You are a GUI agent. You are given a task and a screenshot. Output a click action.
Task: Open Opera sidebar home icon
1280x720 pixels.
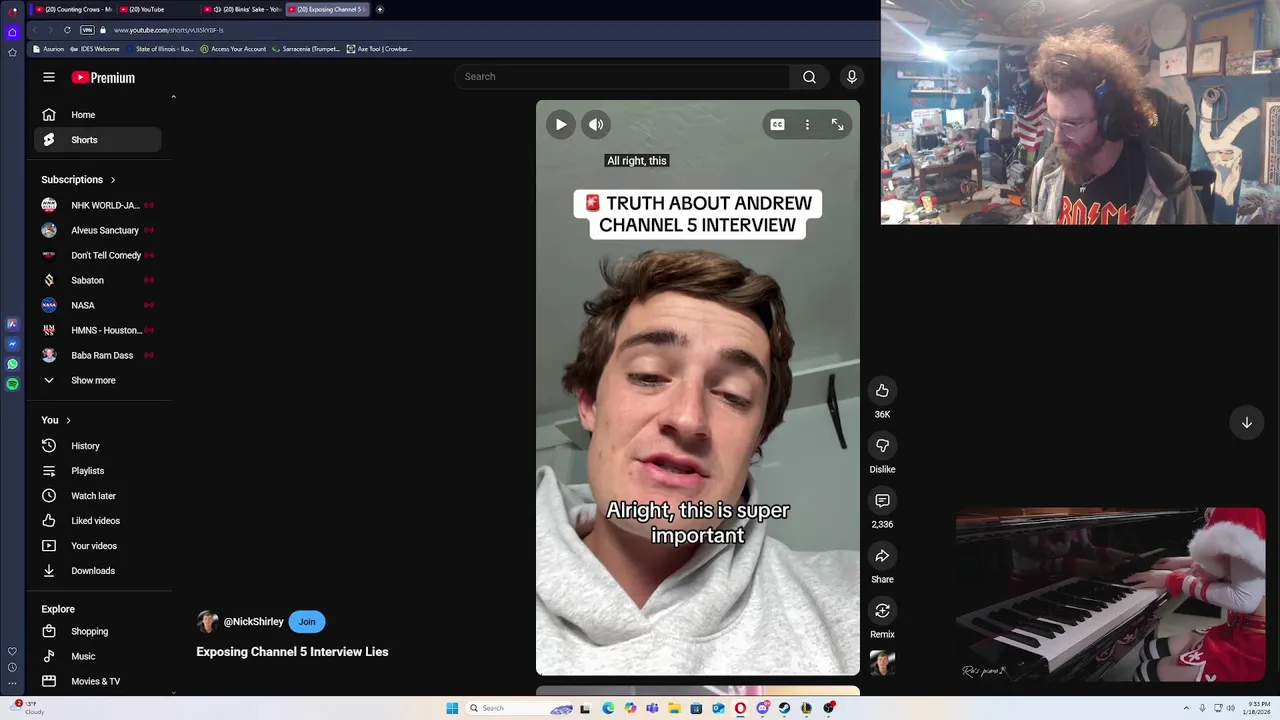pyautogui.click(x=12, y=32)
